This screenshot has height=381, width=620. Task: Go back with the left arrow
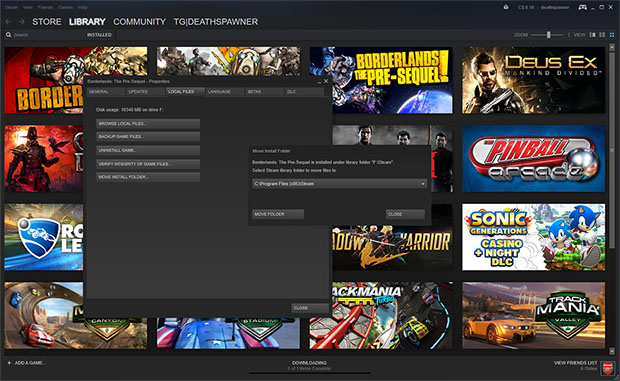coord(8,22)
